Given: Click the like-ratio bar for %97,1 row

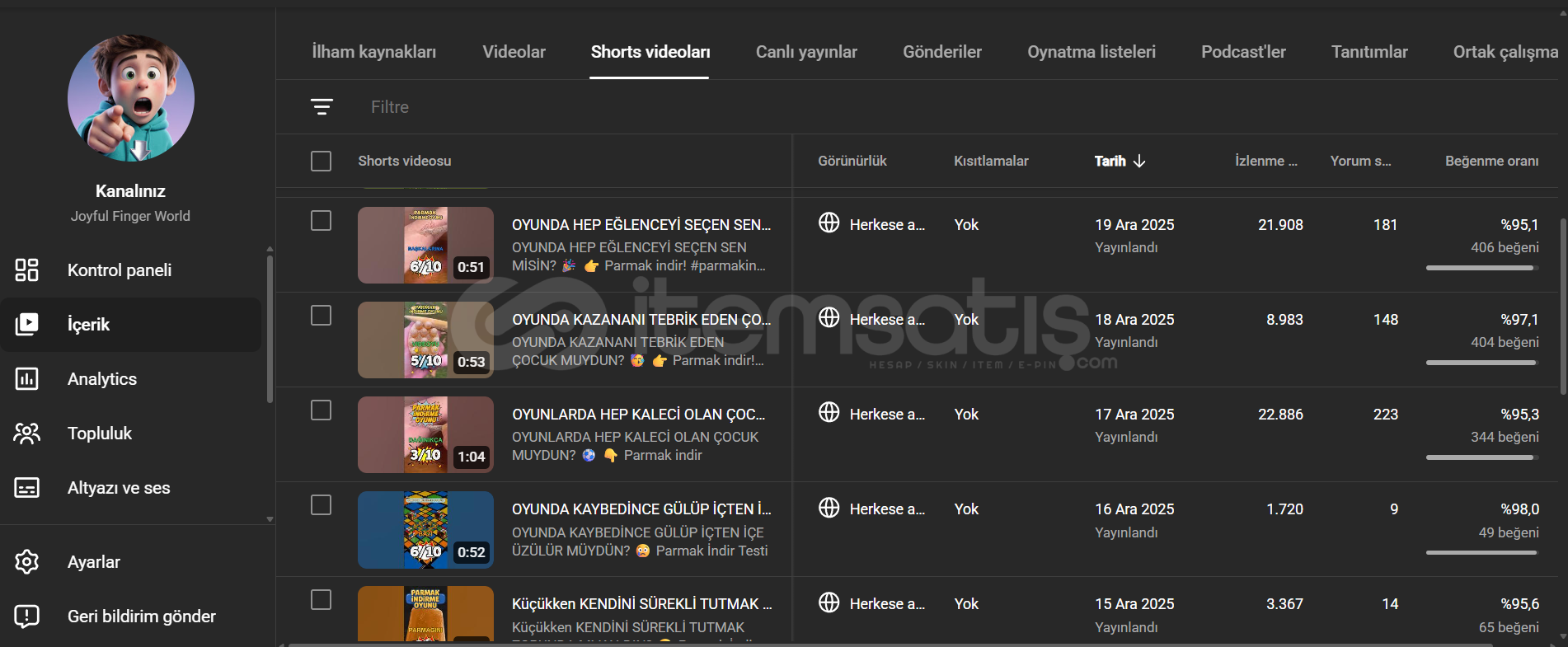Looking at the screenshot, I should point(1482,362).
